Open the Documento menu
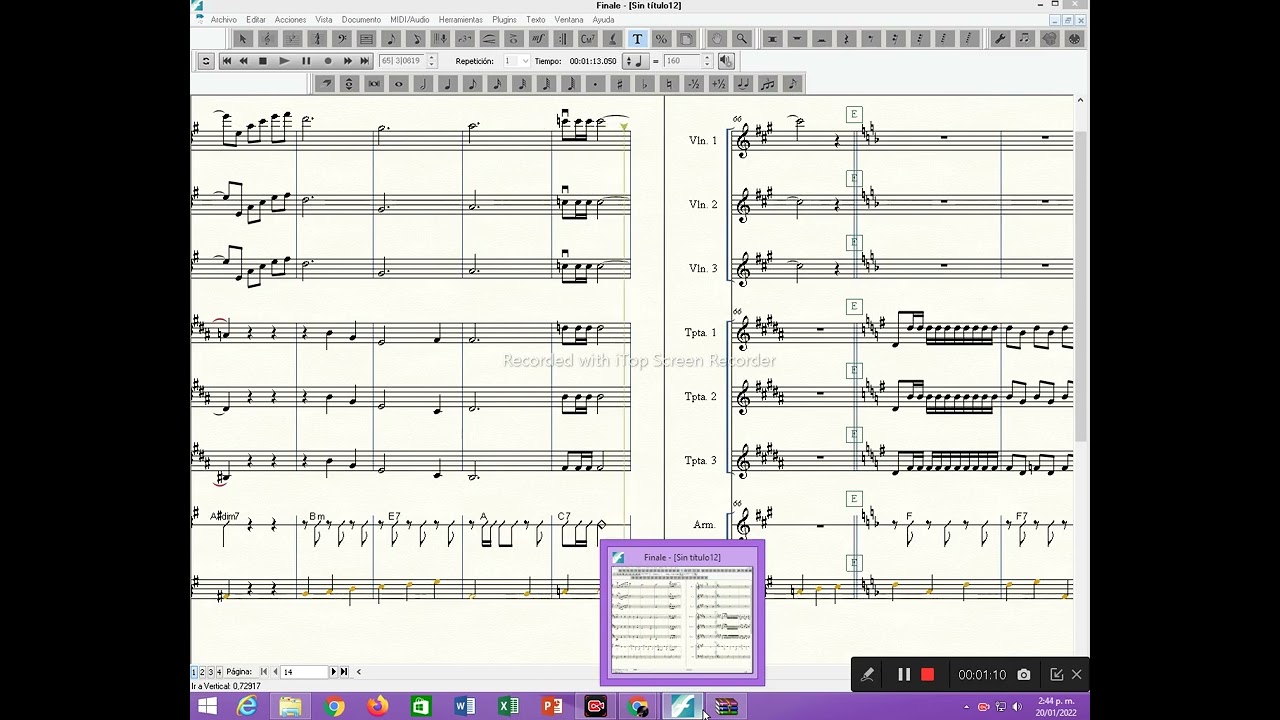Image resolution: width=1280 pixels, height=720 pixels. 361,19
